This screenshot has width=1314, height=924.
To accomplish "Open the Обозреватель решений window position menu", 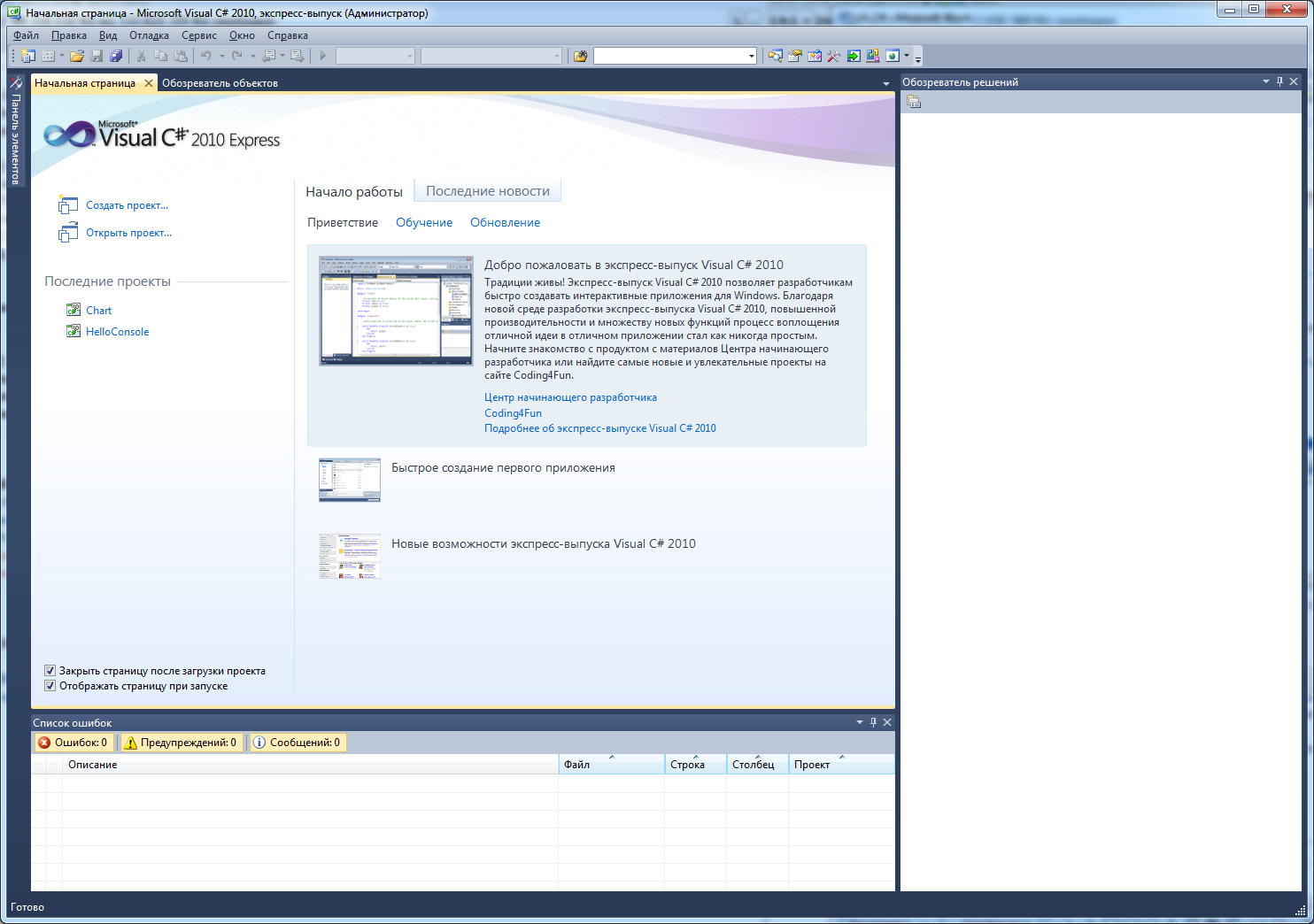I will pos(1266,81).
